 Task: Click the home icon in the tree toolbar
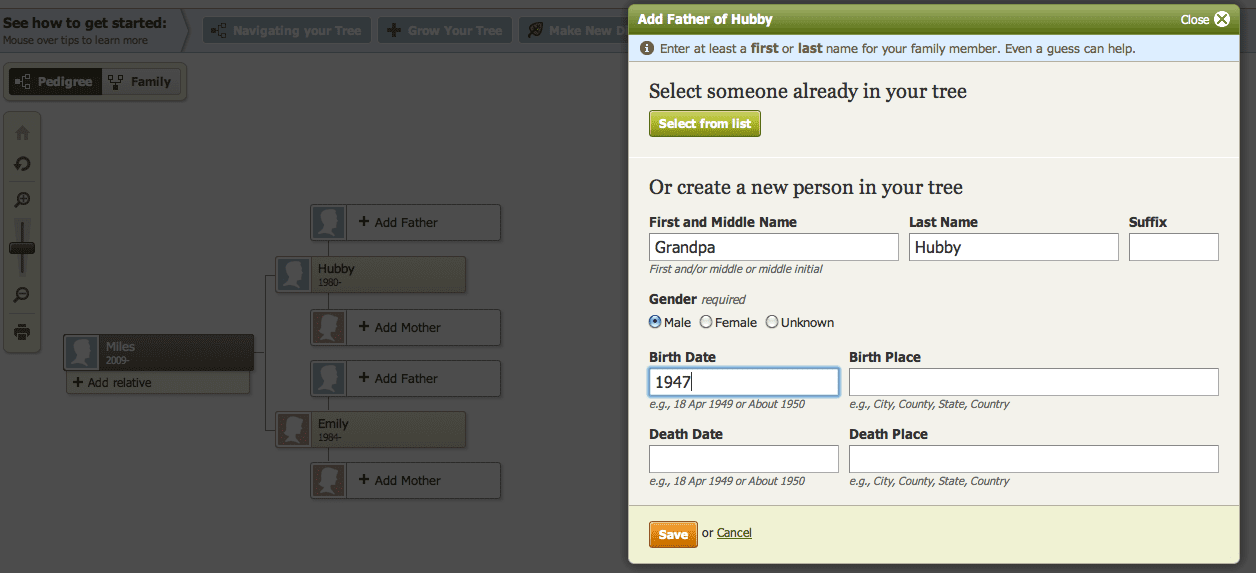(22, 133)
